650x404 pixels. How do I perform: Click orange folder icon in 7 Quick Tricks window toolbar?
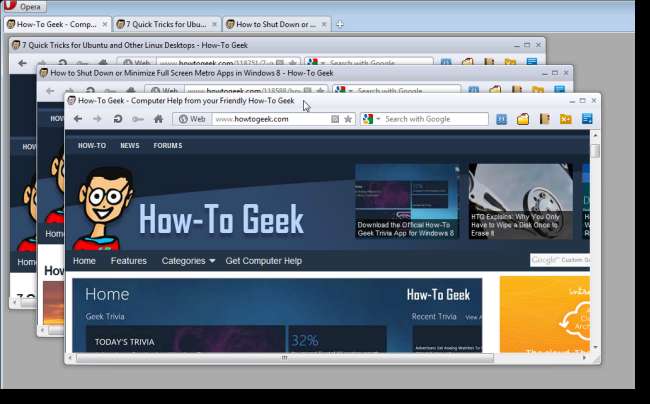[x=510, y=63]
